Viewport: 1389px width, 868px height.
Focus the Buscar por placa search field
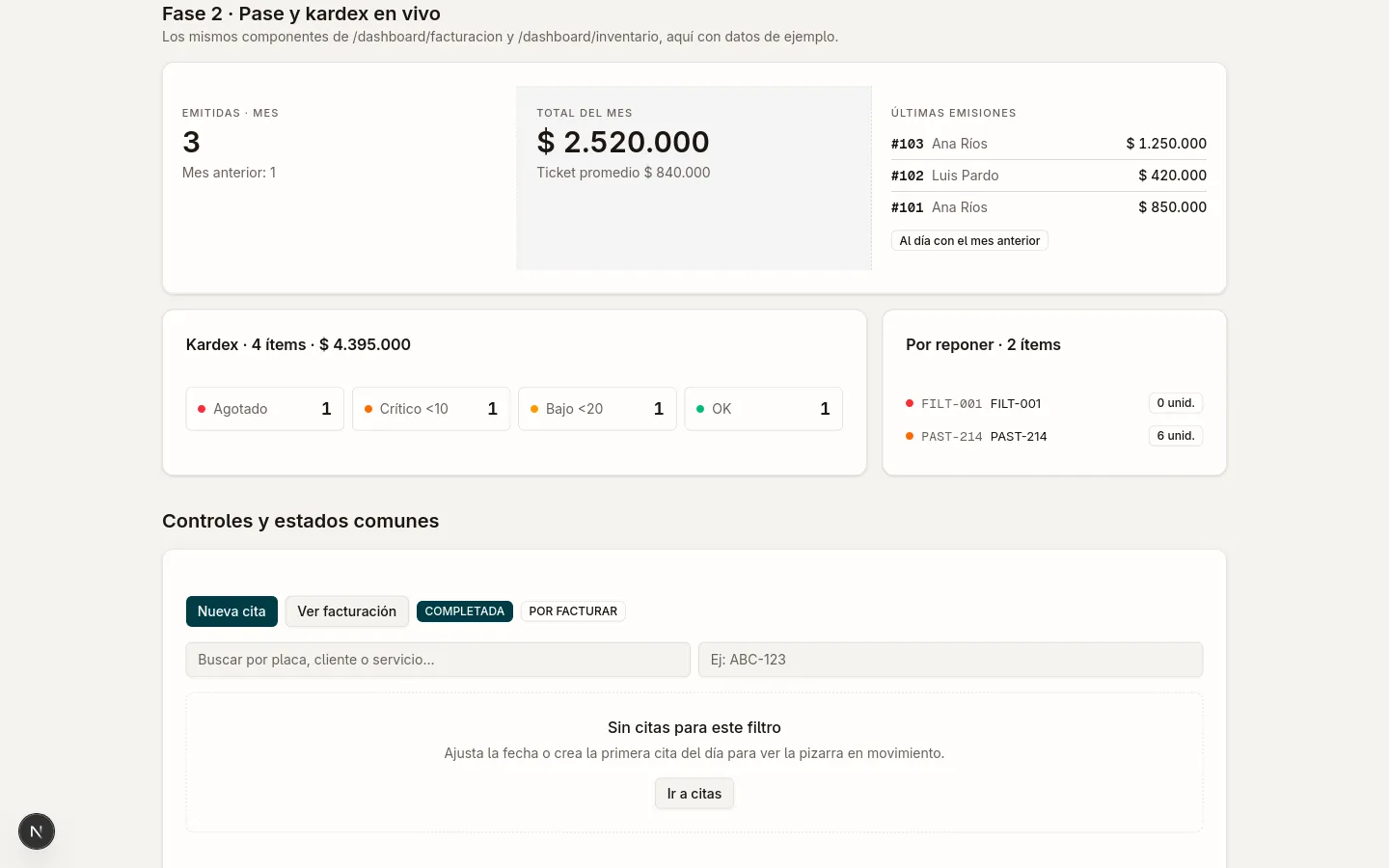438,660
